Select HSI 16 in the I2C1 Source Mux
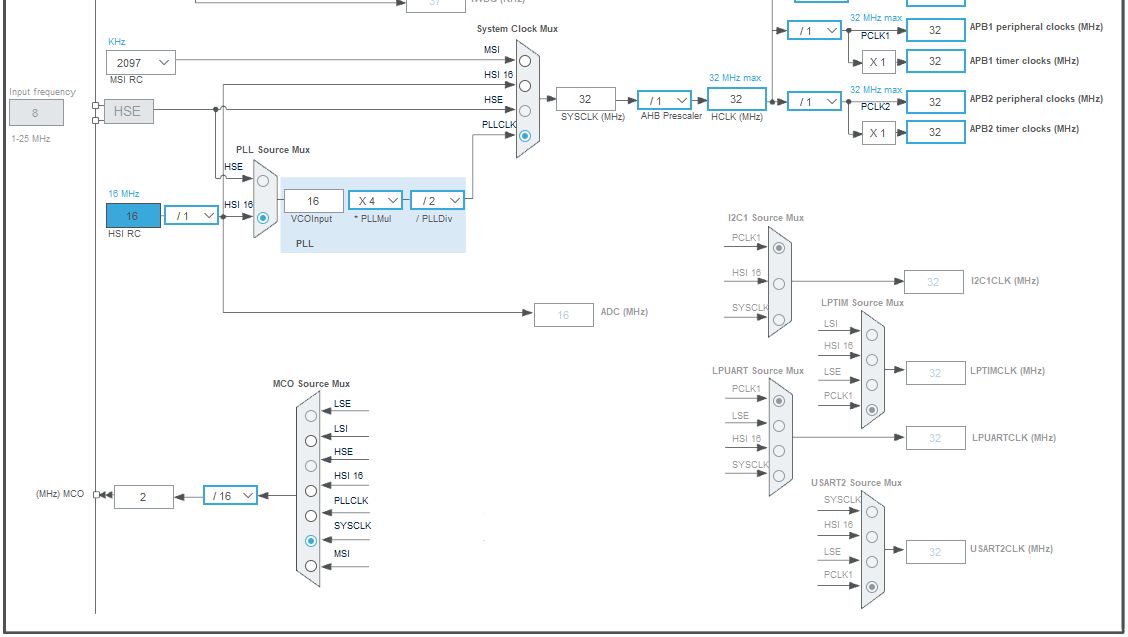 click(779, 284)
